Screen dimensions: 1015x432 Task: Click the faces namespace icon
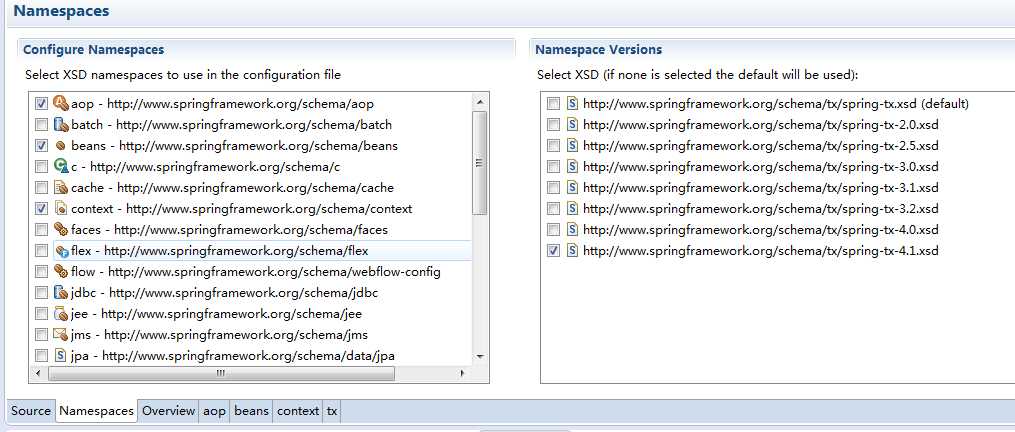point(61,229)
